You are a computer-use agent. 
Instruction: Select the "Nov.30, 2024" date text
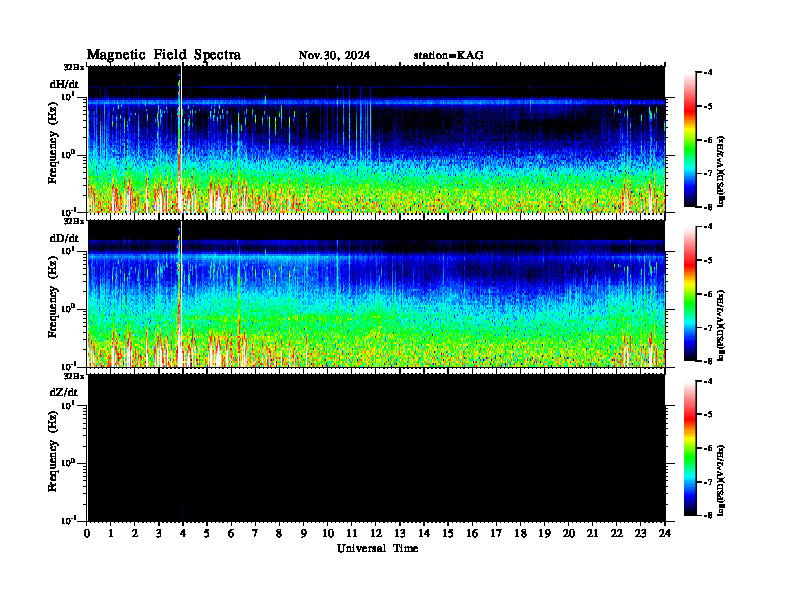tap(334, 56)
